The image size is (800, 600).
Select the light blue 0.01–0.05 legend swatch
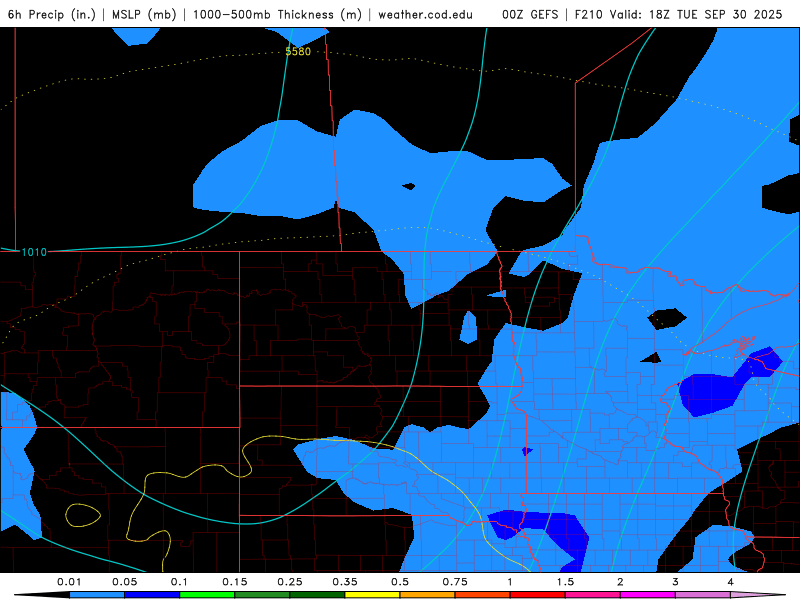click(97, 595)
